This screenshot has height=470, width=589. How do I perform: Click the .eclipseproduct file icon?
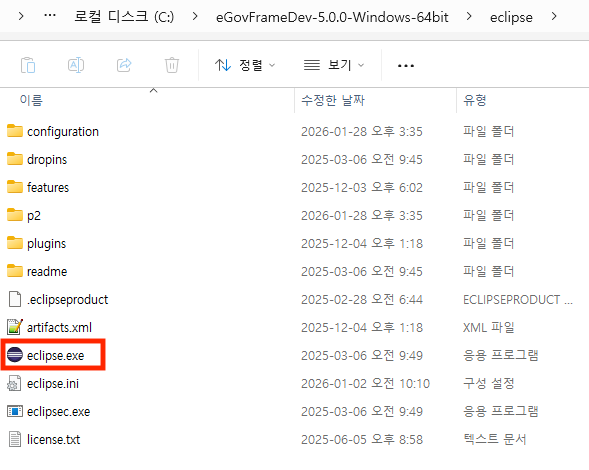click(15, 299)
